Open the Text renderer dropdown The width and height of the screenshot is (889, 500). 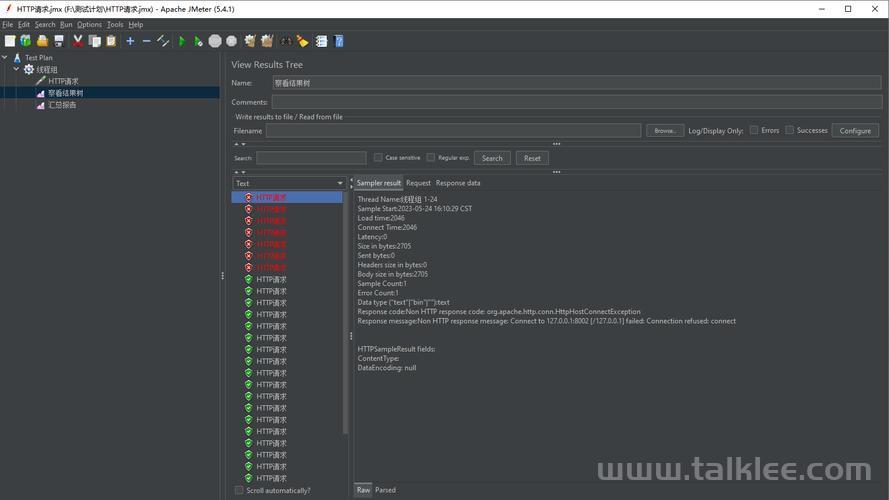coord(288,183)
